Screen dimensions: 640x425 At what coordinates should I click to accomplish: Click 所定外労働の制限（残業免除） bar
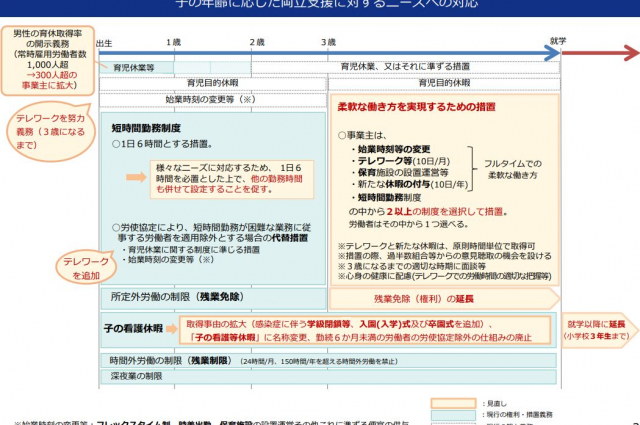pyautogui.click(x=213, y=298)
